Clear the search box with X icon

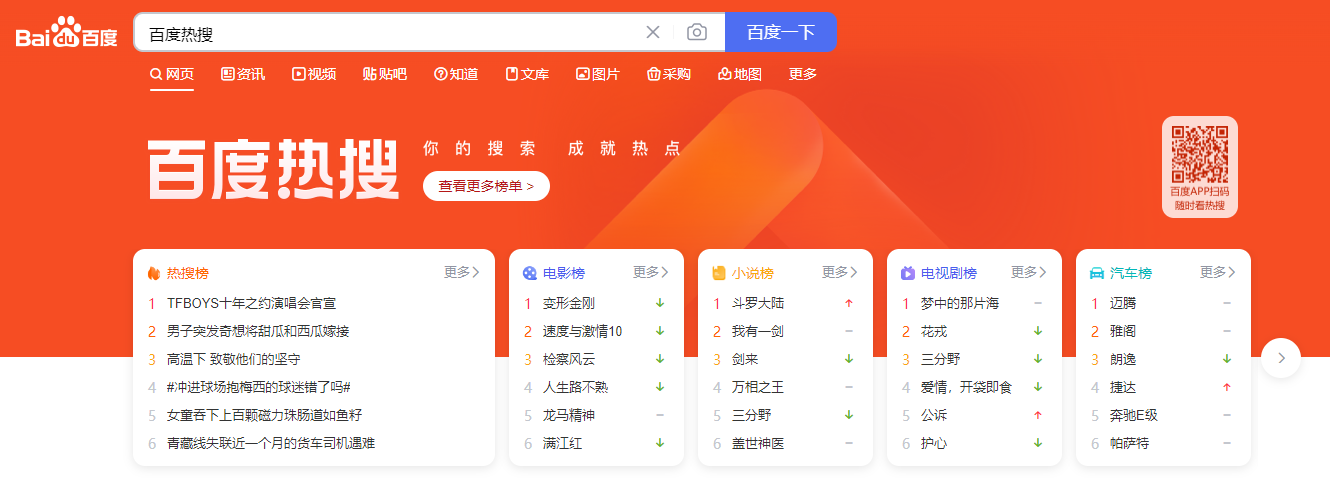tap(653, 32)
